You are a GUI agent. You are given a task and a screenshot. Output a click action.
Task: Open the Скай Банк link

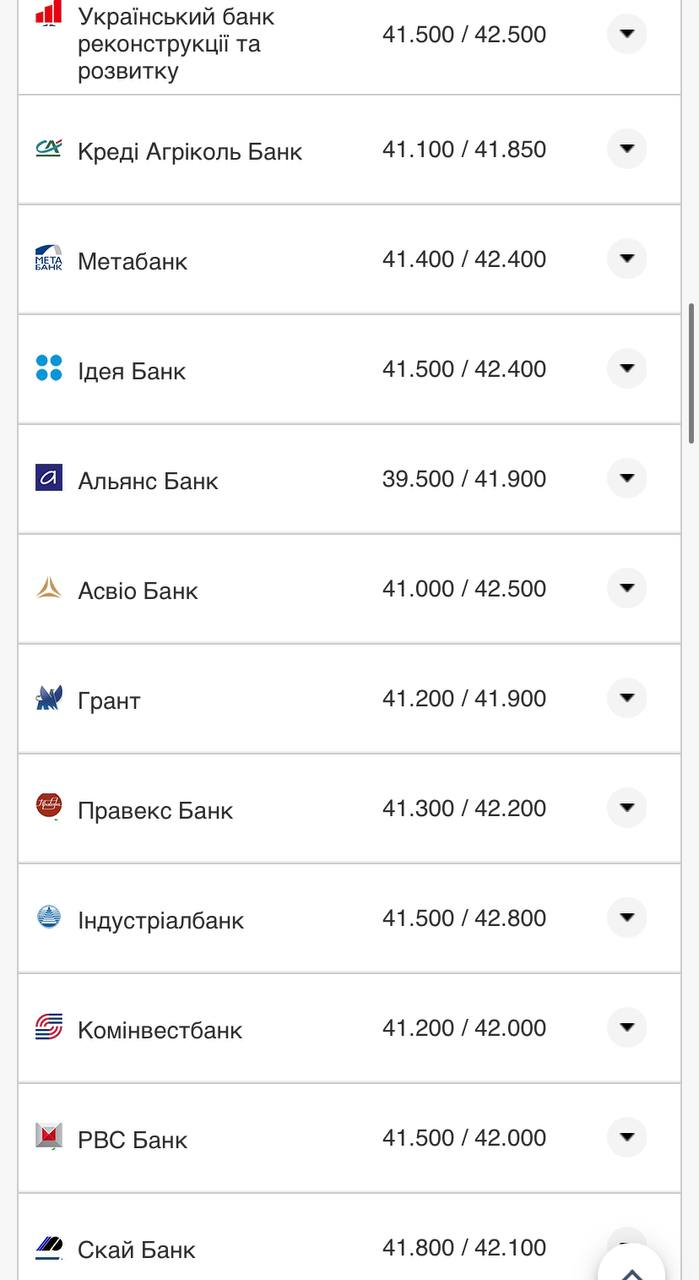coord(136,1249)
